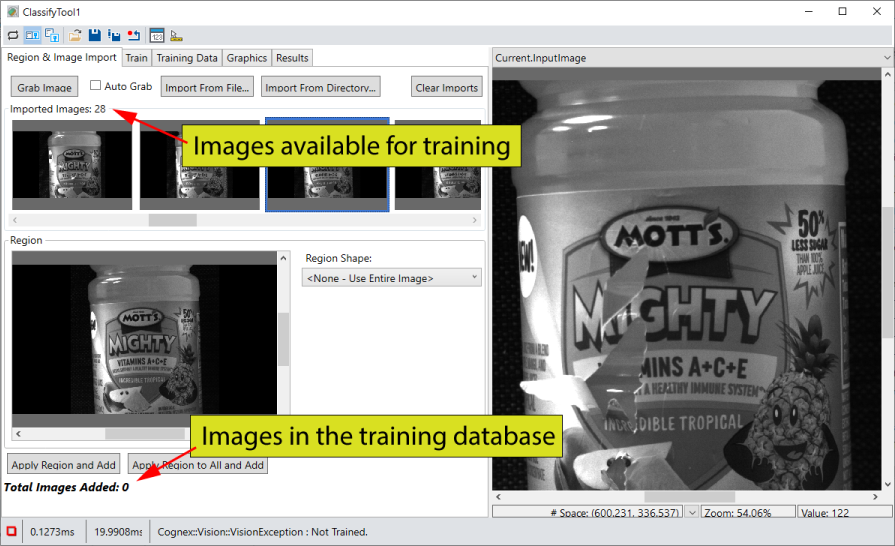The image size is (895, 546).
Task: Click left arrow of Region preview horizontal scrollbar
Action: point(18,434)
